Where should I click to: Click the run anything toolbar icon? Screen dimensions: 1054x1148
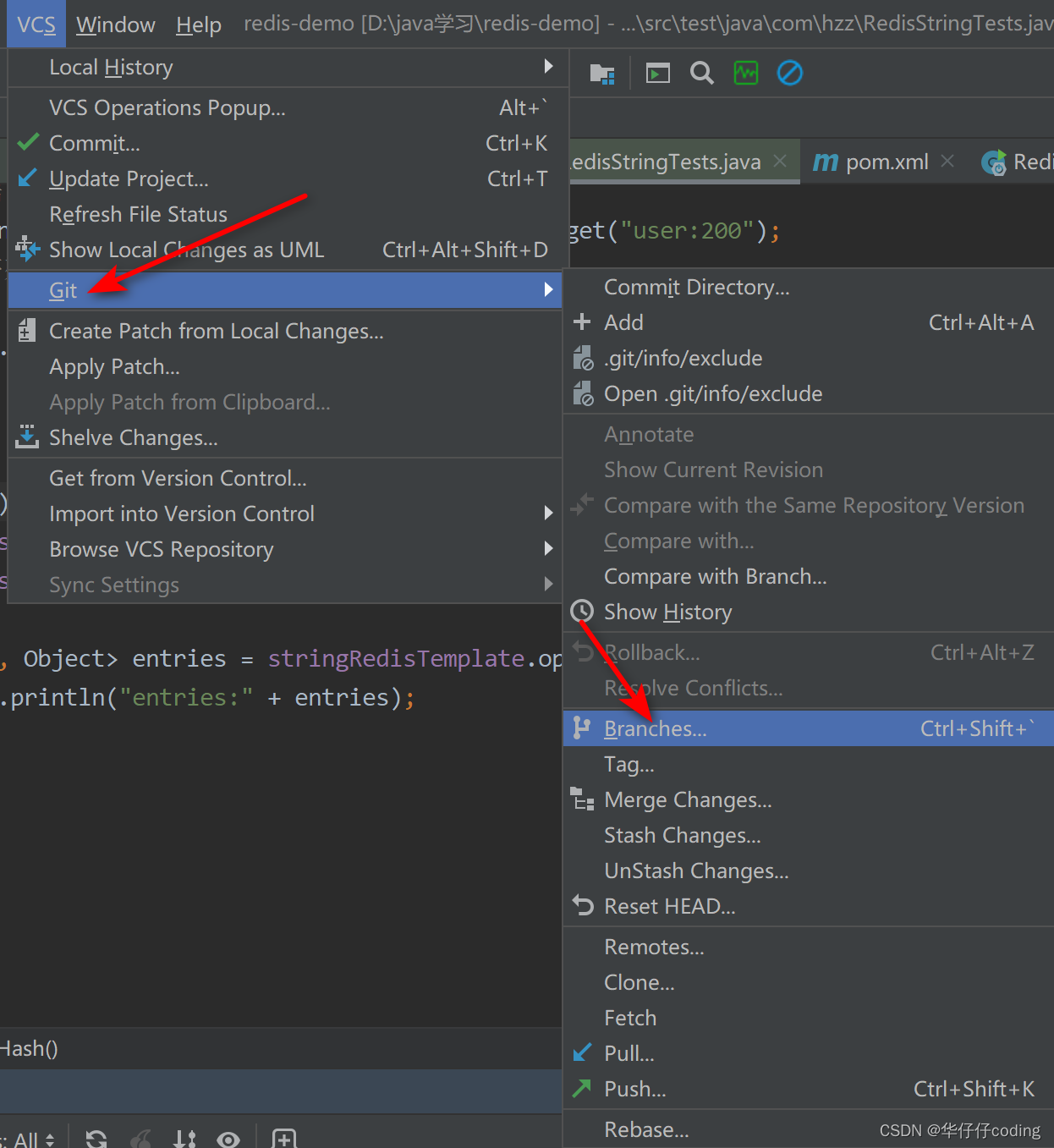(658, 74)
